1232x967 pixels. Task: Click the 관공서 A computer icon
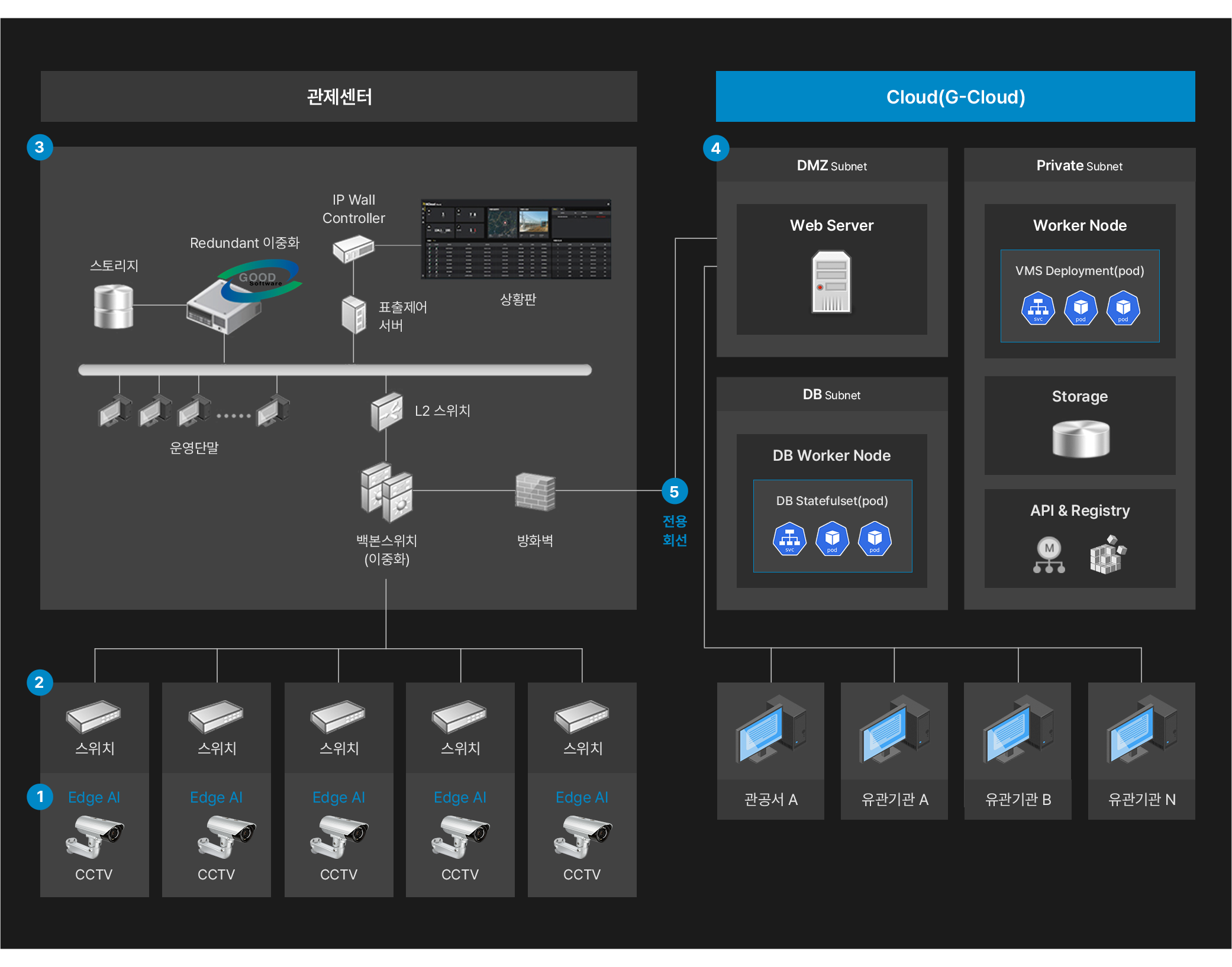[770, 730]
